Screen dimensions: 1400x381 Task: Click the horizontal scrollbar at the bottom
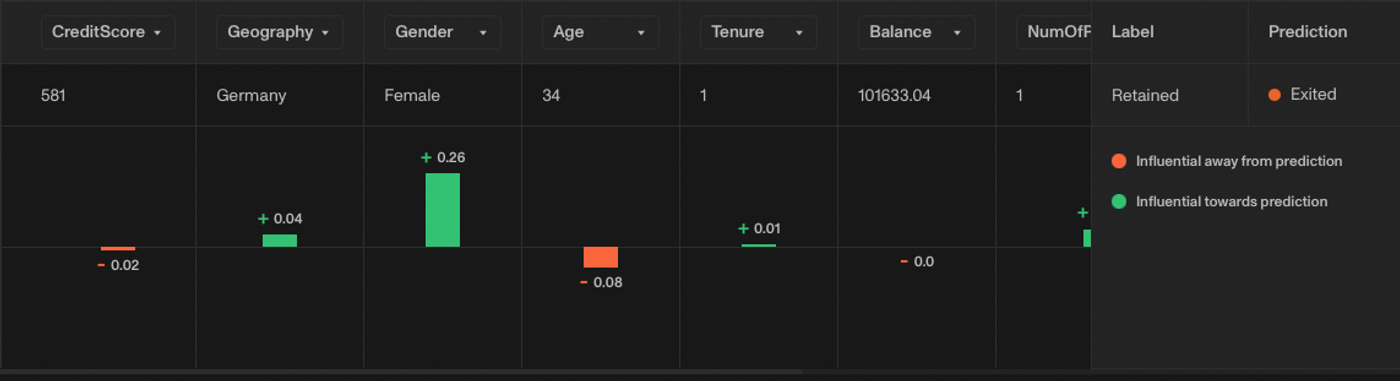(x=400, y=373)
